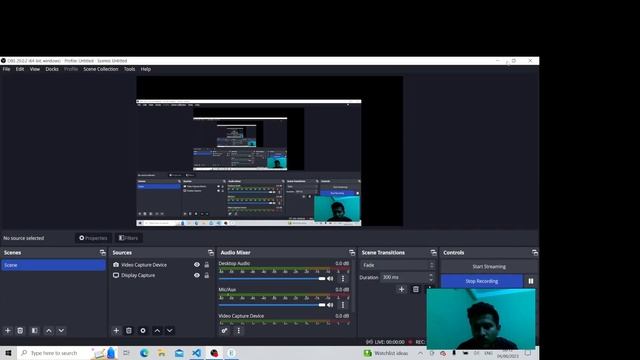The width and height of the screenshot is (640, 360).
Task: Remove selected source with trash icon
Action: click(x=129, y=331)
